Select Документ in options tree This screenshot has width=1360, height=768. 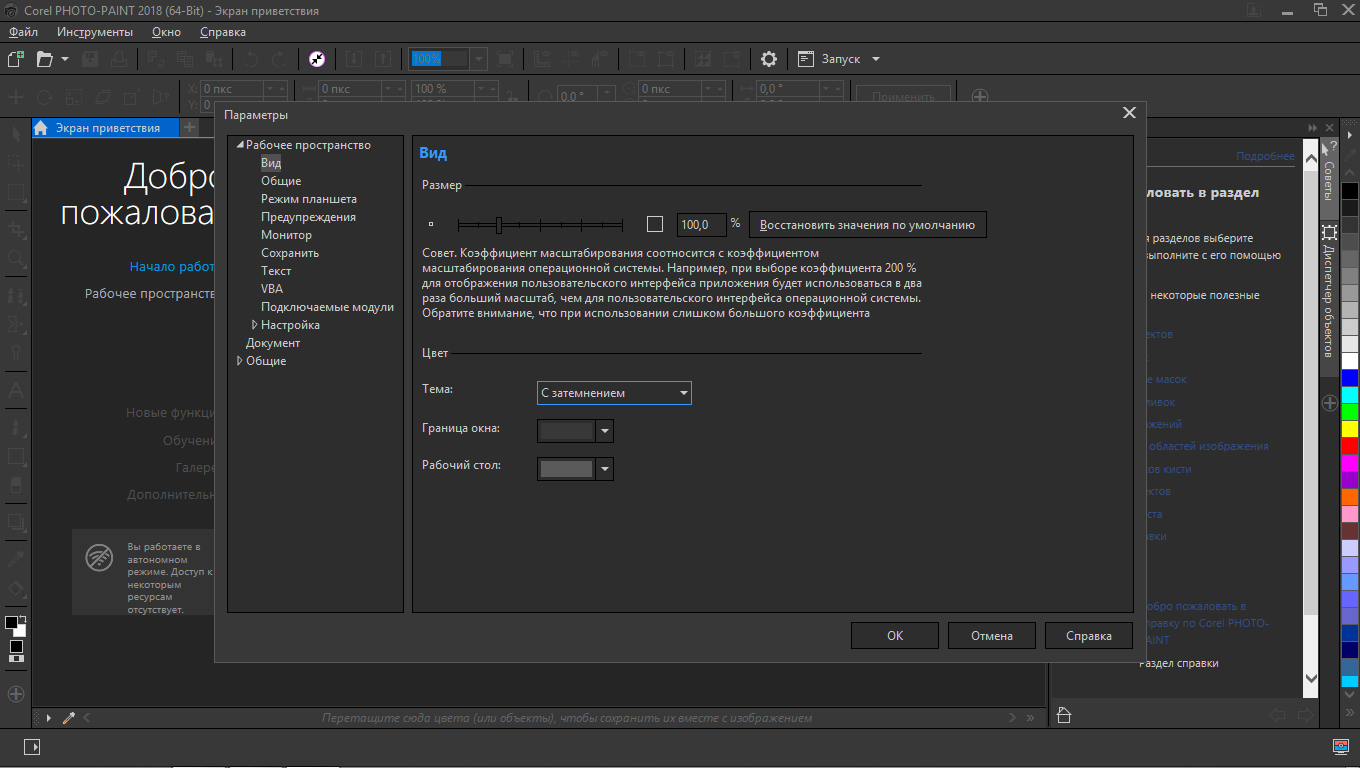[273, 343]
